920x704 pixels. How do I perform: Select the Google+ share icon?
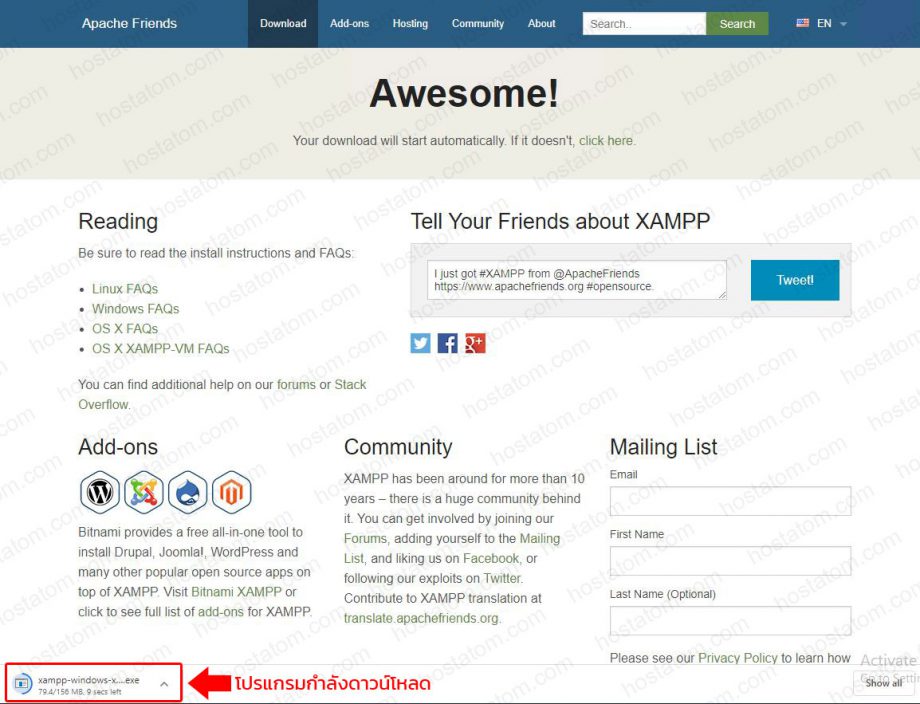(475, 343)
